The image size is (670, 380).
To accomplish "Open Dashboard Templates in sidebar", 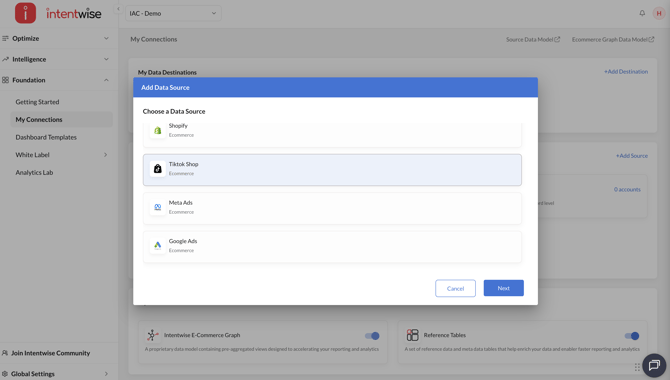I will point(46,137).
